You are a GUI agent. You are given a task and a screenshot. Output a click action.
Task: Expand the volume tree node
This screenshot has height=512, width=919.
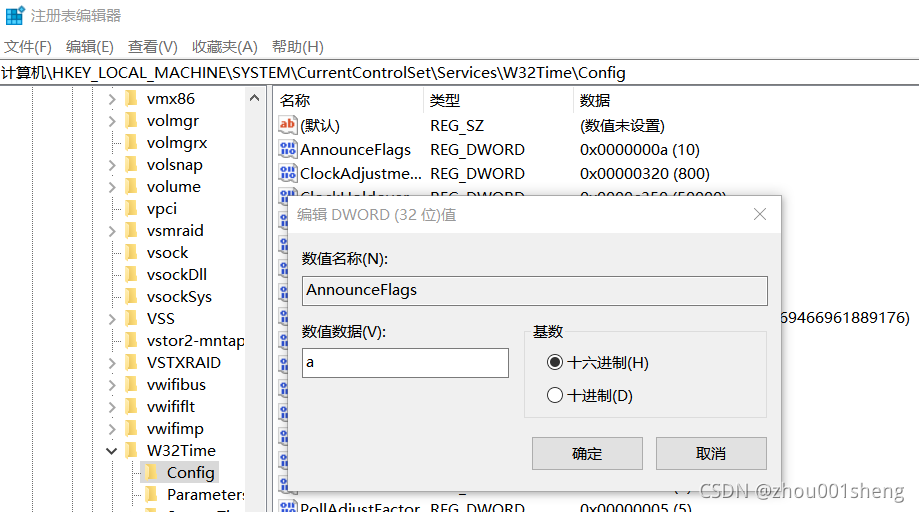112,187
